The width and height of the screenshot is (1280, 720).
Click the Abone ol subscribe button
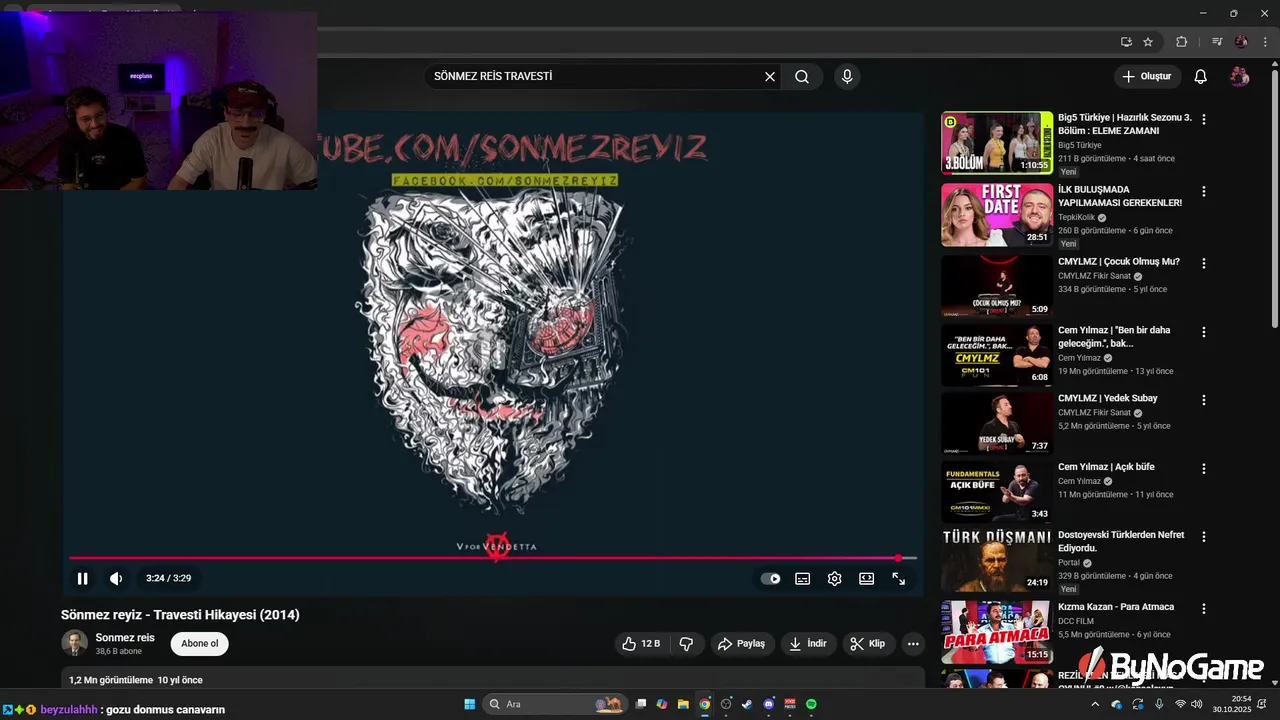point(200,643)
